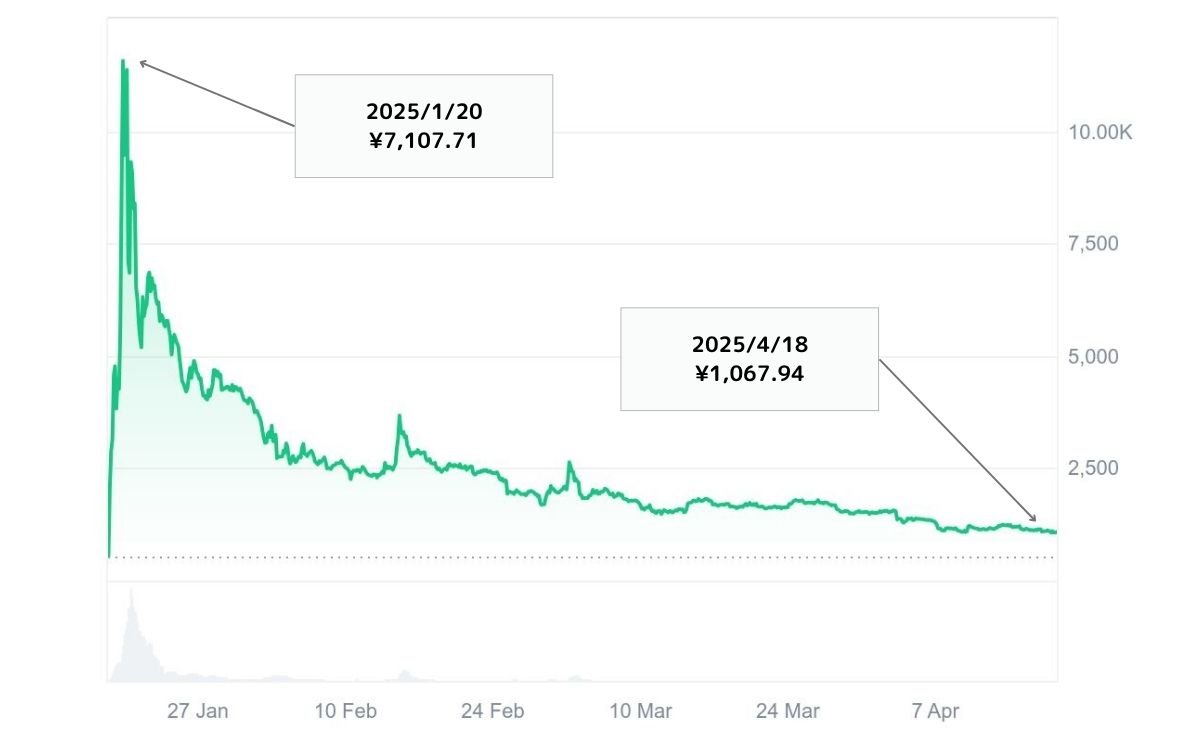Click the 10.00K price axis label
Viewport: 1200px width, 742px height.
1097,133
